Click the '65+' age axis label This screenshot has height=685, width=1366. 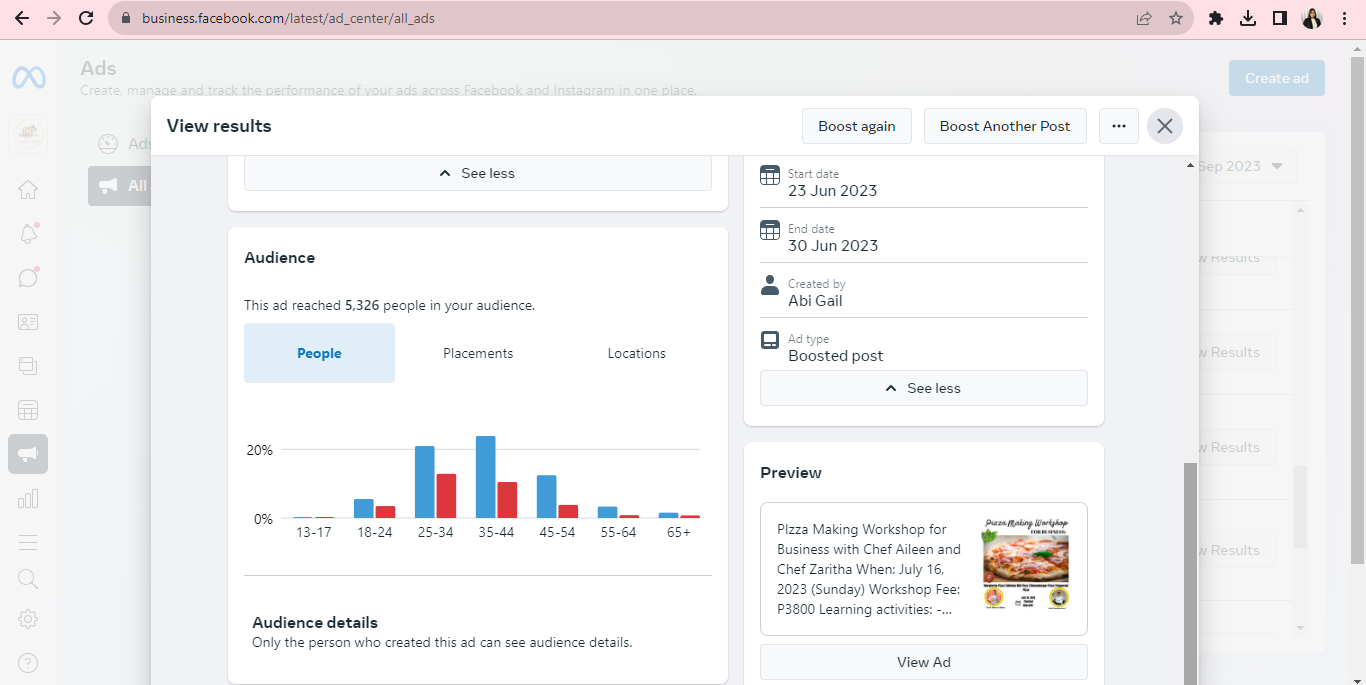click(678, 532)
